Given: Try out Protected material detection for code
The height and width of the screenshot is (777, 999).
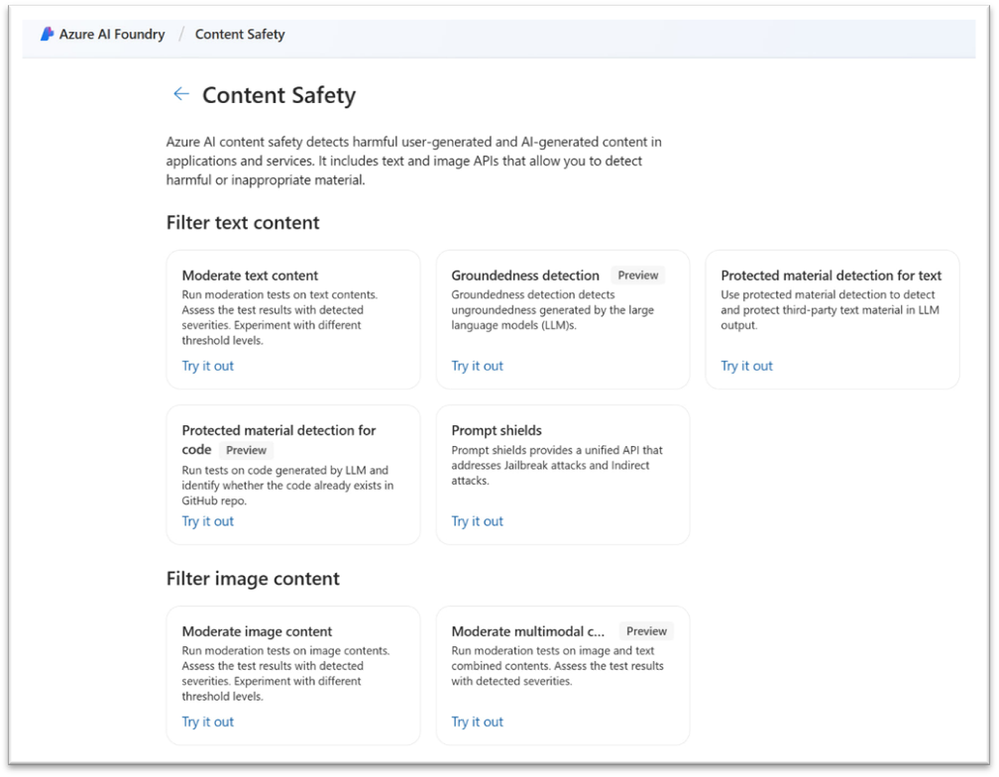Looking at the screenshot, I should click(x=208, y=522).
